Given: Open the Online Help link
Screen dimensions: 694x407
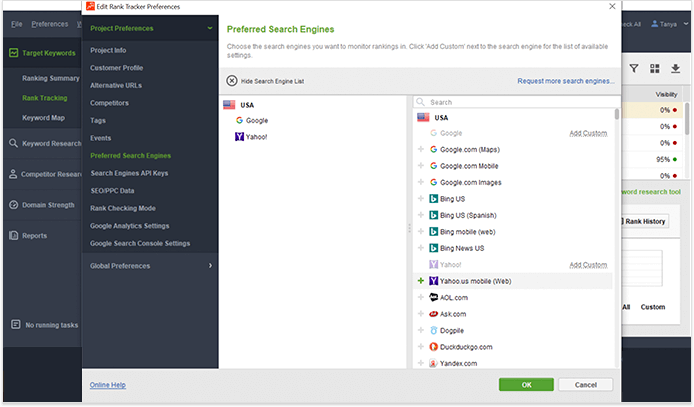Looking at the screenshot, I should tap(107, 385).
